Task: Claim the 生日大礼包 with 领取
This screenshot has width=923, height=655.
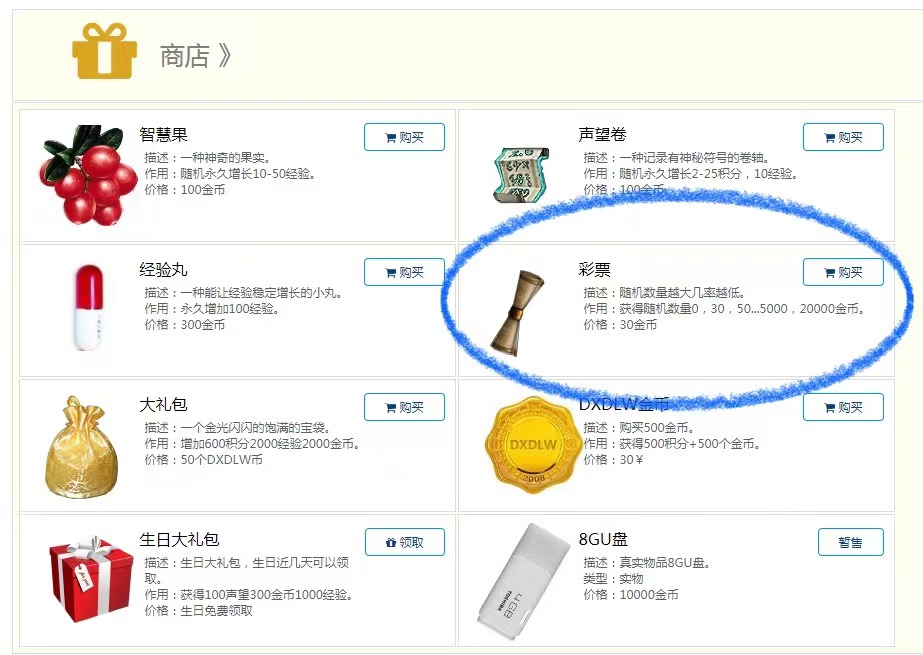Action: [x=404, y=542]
